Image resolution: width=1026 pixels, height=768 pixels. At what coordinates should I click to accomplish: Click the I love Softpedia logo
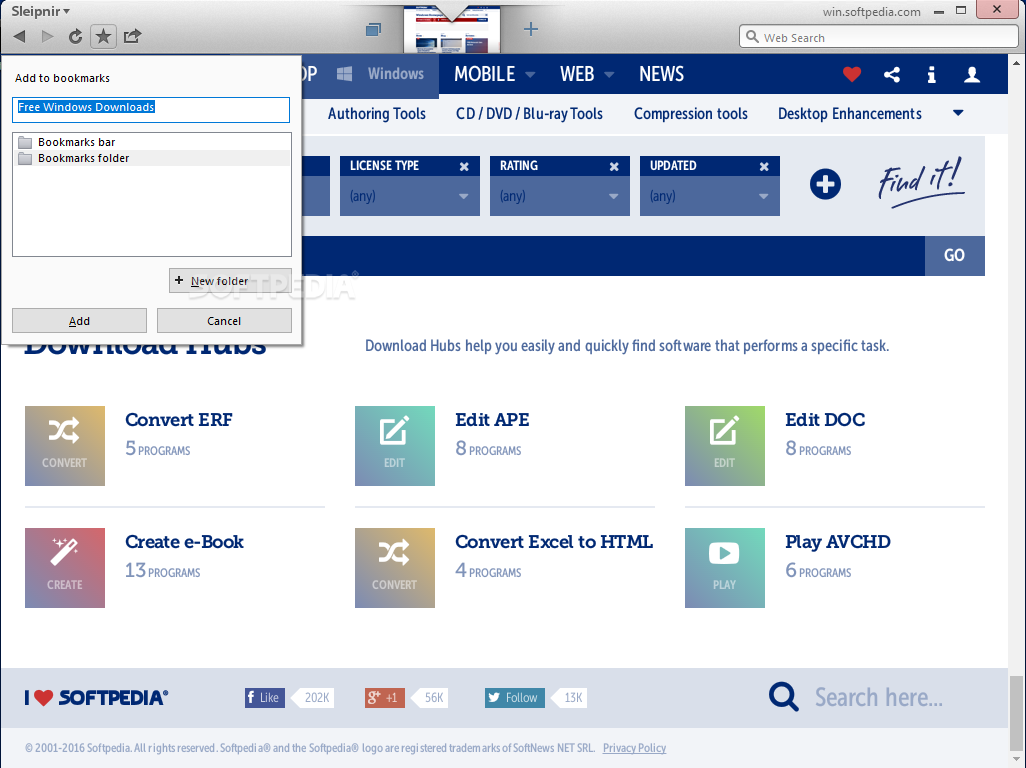[x=96, y=698]
